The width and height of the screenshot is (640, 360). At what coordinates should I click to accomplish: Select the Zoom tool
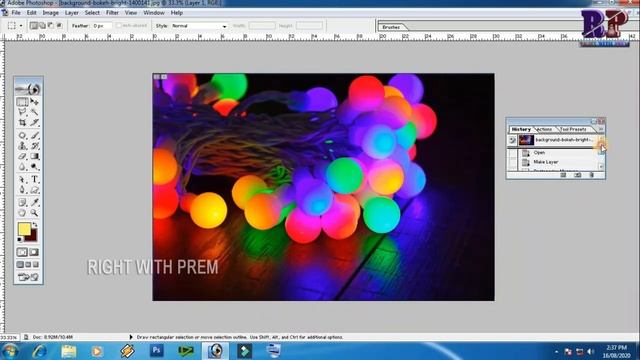[x=35, y=213]
